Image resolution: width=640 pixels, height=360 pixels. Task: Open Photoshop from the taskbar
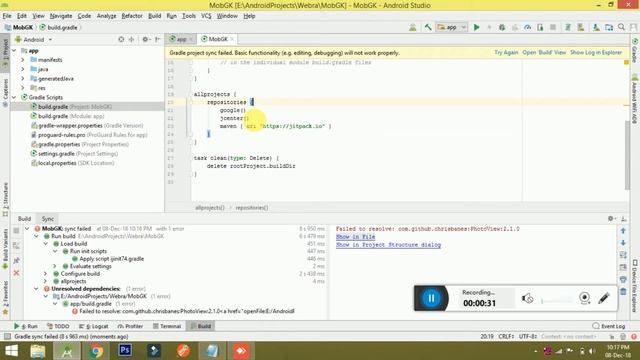tap(125, 351)
